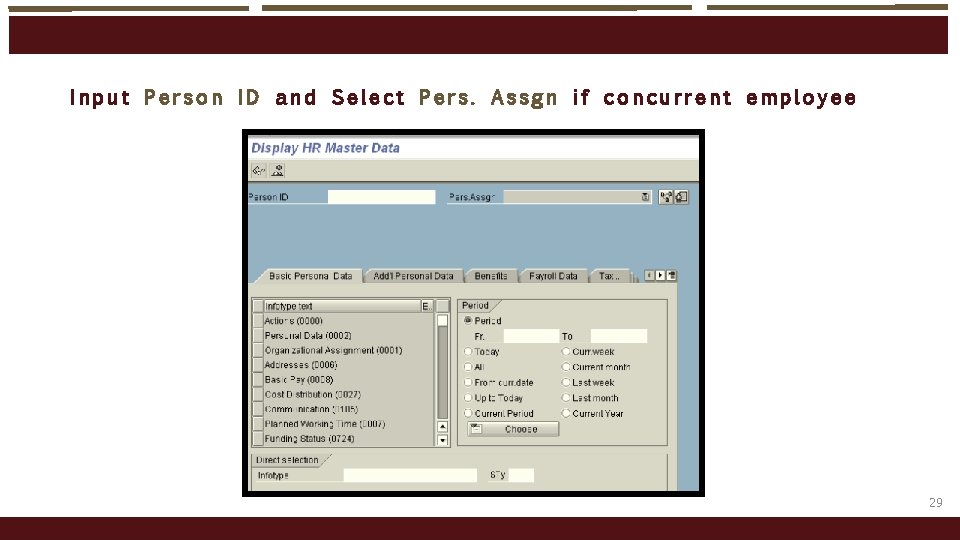Open the Benefits tab

(x=491, y=276)
